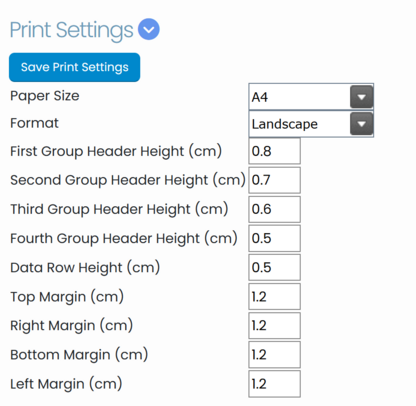Focus the First Group Header Height field
Image resolution: width=416 pixels, height=406 pixels.
[274, 151]
